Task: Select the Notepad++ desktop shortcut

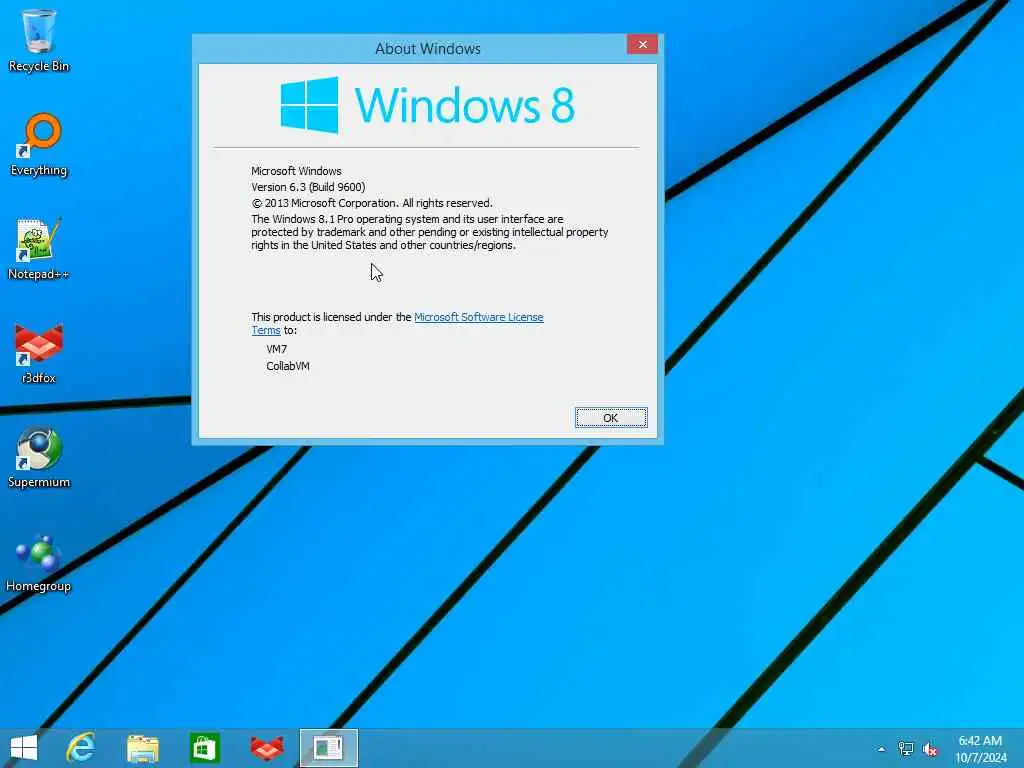Action: (39, 249)
